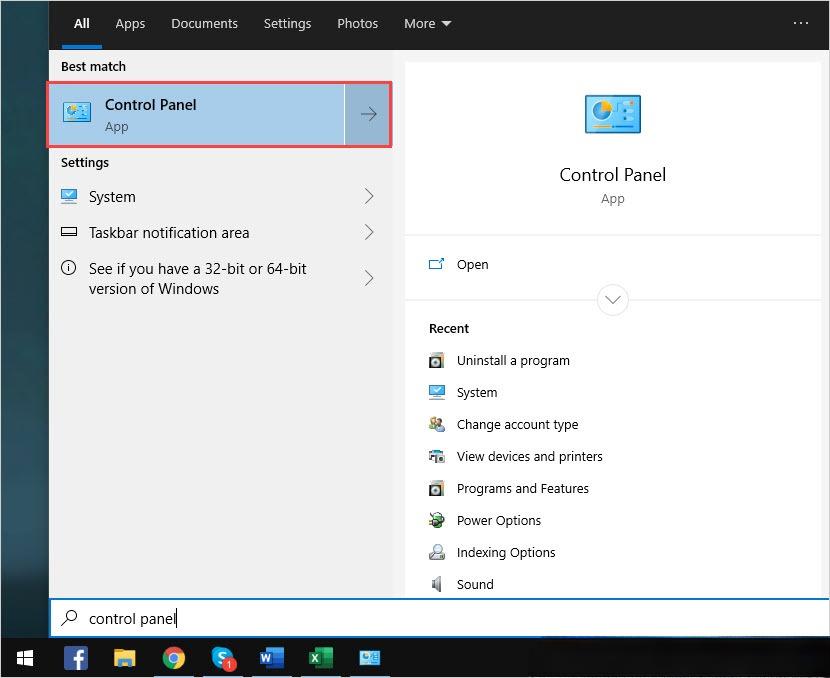This screenshot has height=678, width=830.
Task: Click the Power Options icon
Action: [437, 520]
